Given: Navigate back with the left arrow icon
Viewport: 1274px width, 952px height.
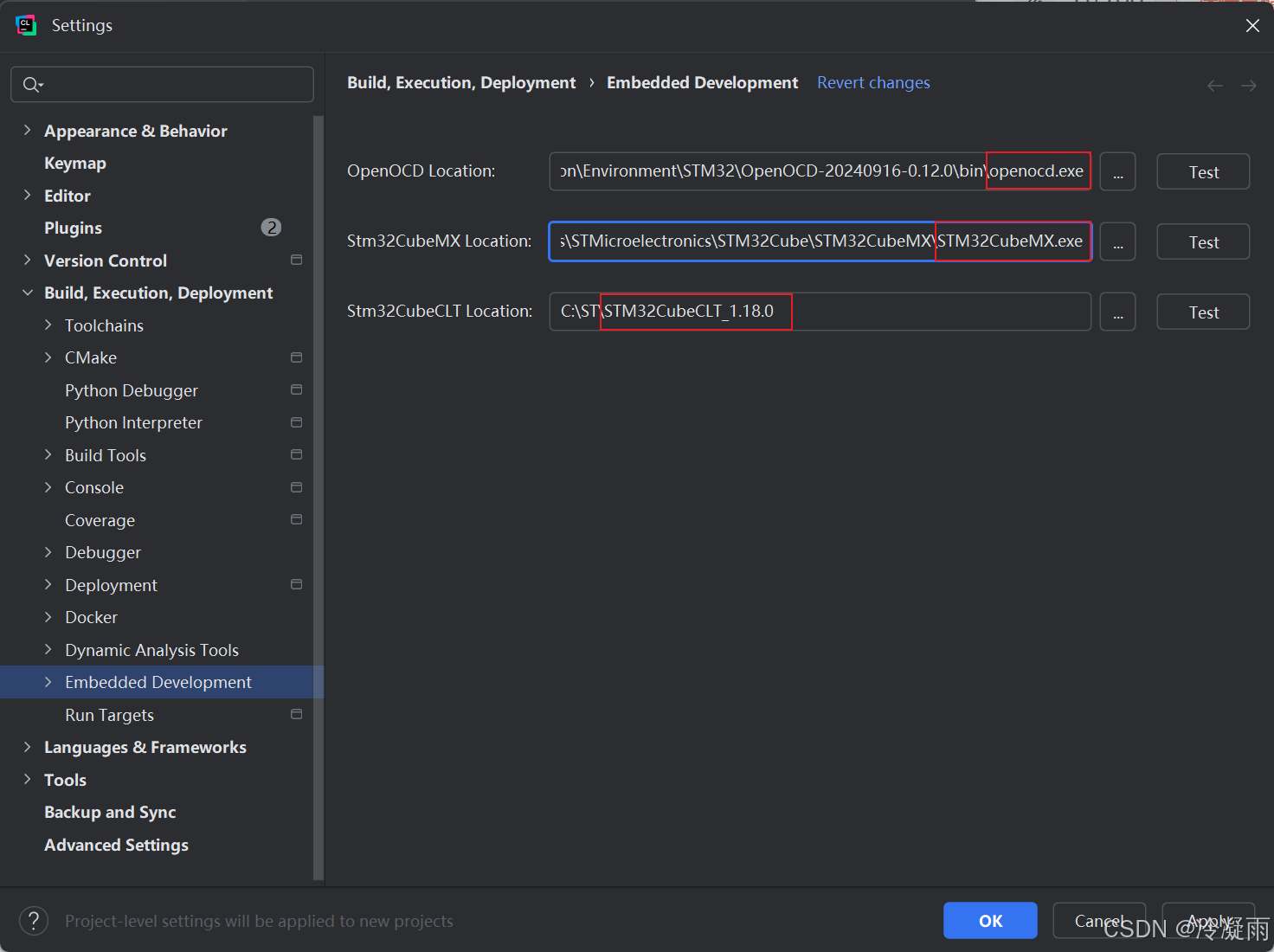Looking at the screenshot, I should click(1215, 85).
